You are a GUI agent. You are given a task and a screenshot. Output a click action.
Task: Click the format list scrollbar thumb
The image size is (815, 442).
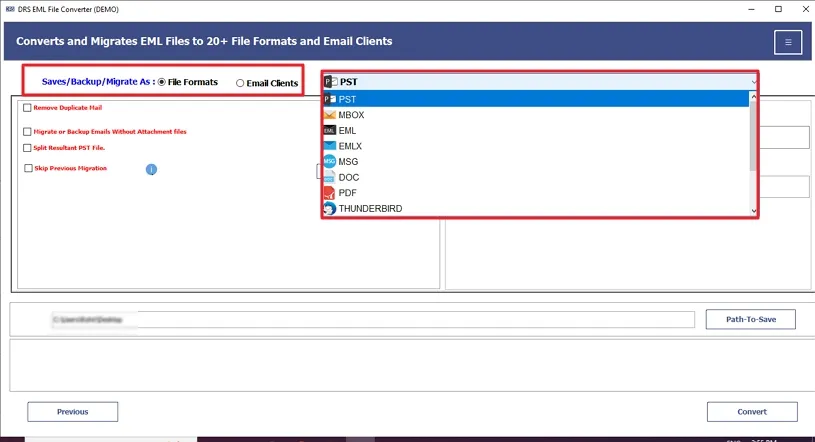pos(753,136)
